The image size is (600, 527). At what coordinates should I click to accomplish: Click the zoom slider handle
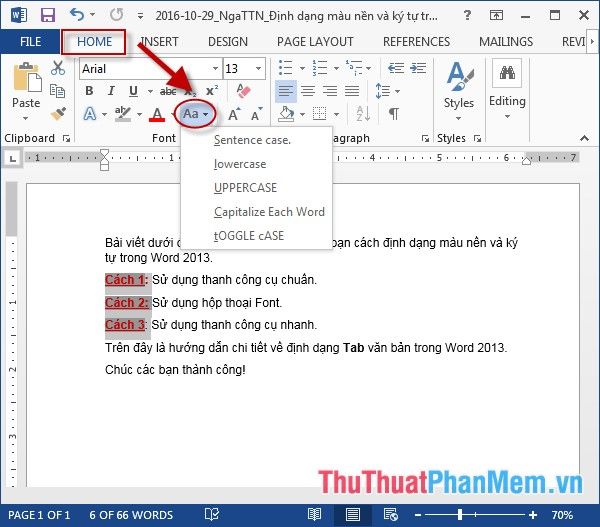[460, 515]
